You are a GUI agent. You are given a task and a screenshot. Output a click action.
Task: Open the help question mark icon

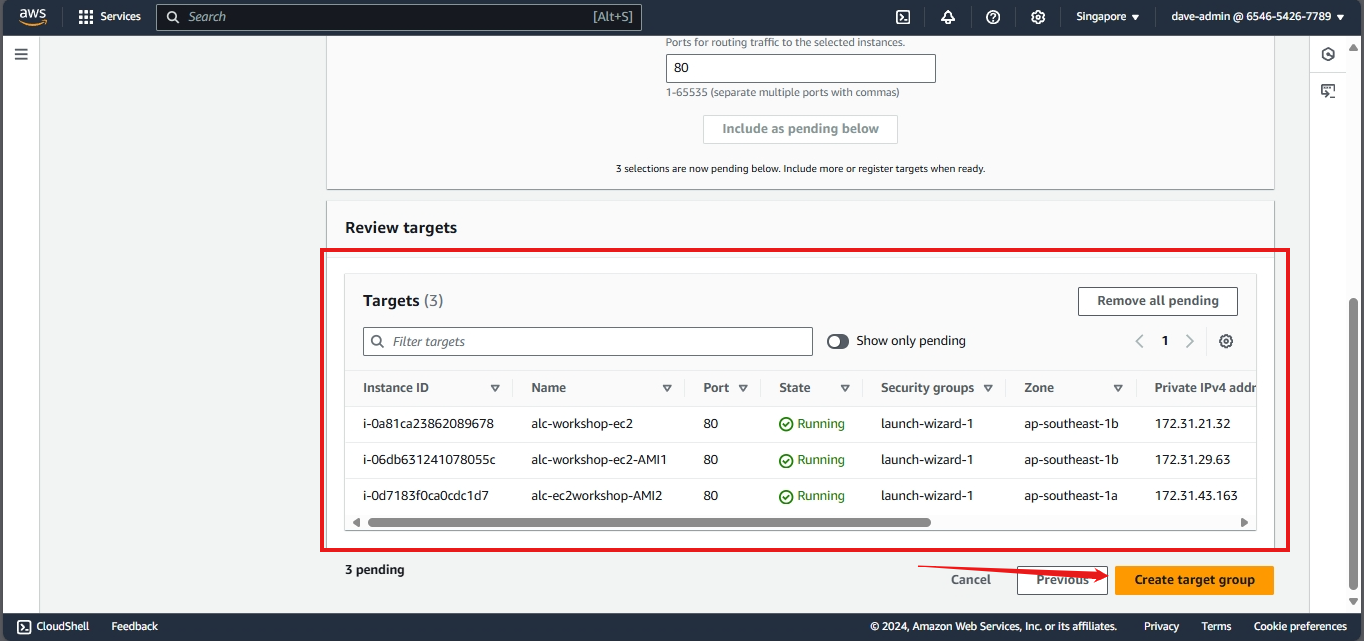tap(993, 17)
